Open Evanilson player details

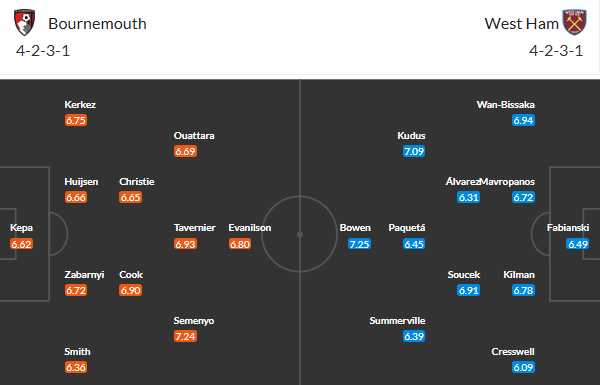(249, 228)
